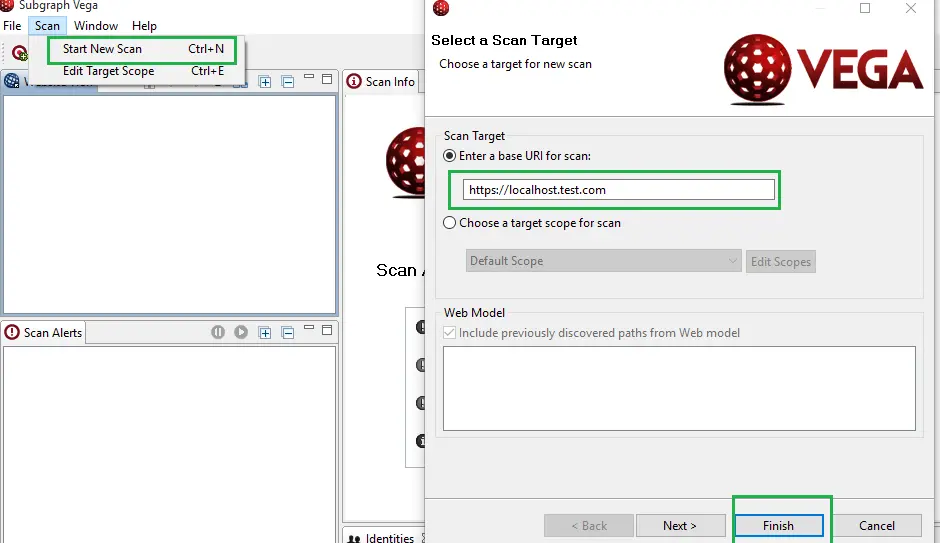Close the Select a Scan Target dialog
The height and width of the screenshot is (543, 940).
(911, 8)
